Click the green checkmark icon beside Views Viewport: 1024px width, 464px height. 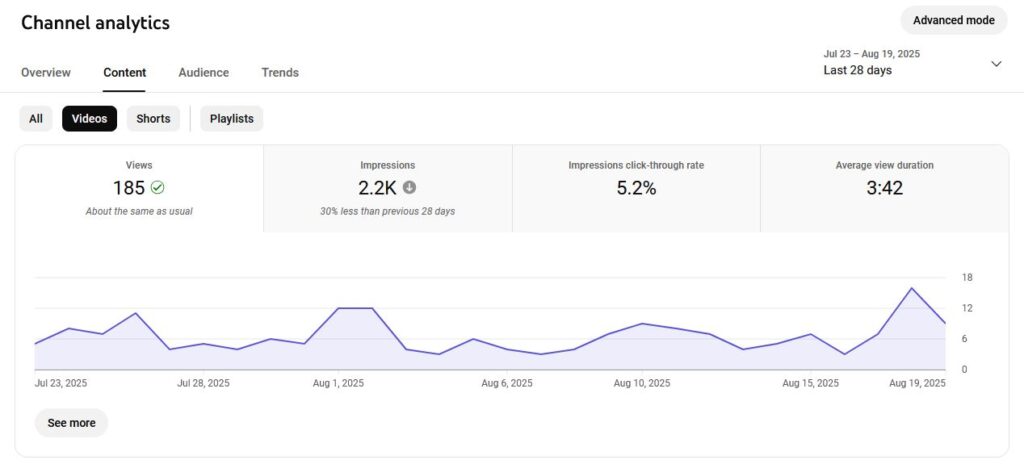pos(158,187)
